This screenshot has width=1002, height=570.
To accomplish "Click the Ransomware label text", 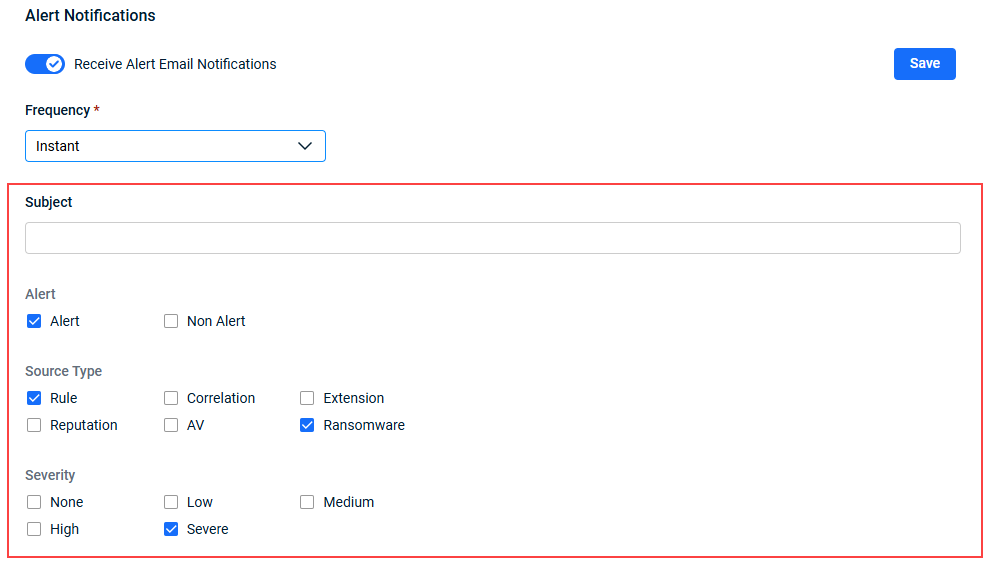I will [x=364, y=425].
